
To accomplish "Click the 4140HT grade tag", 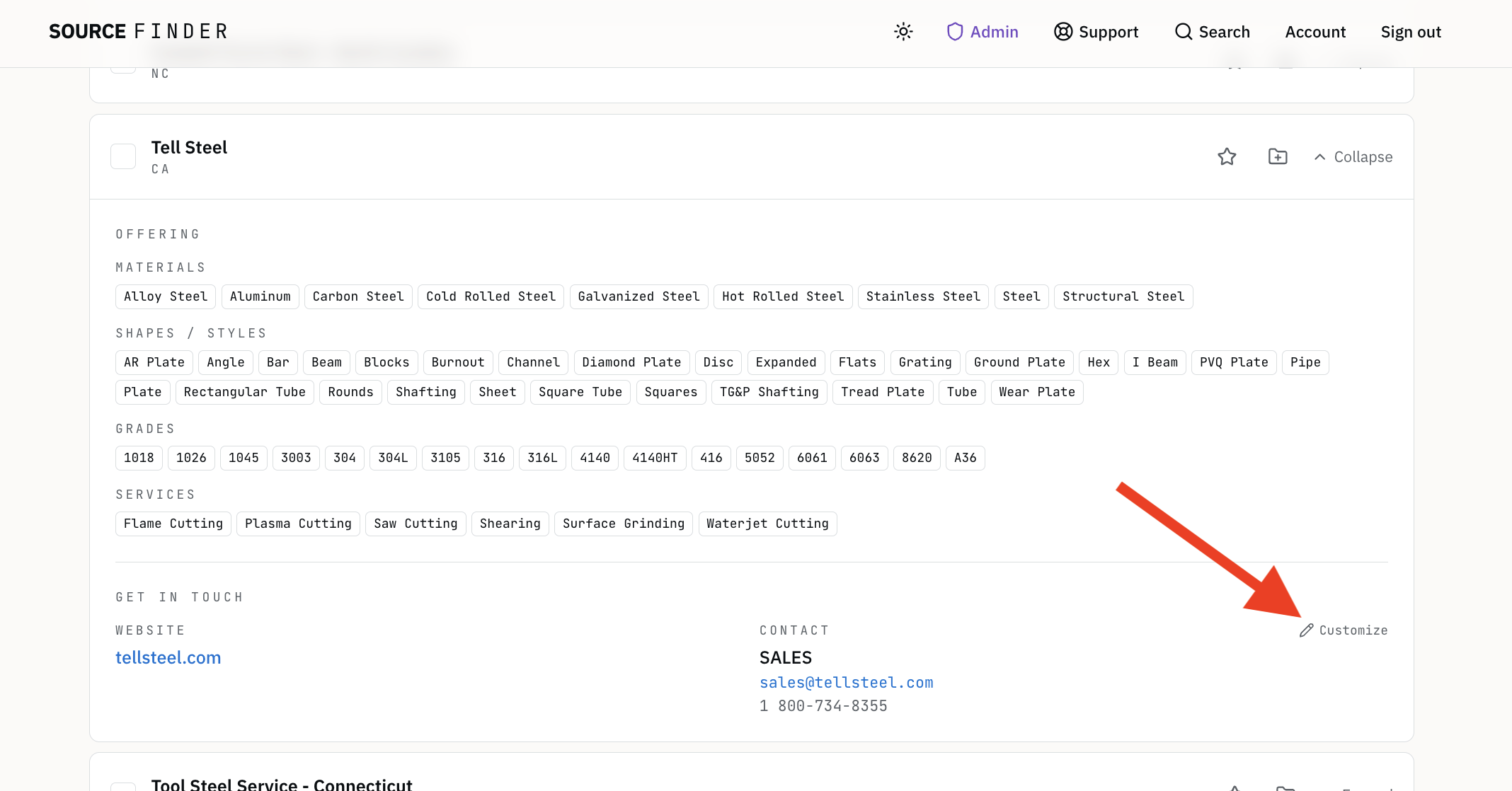I will pos(655,458).
